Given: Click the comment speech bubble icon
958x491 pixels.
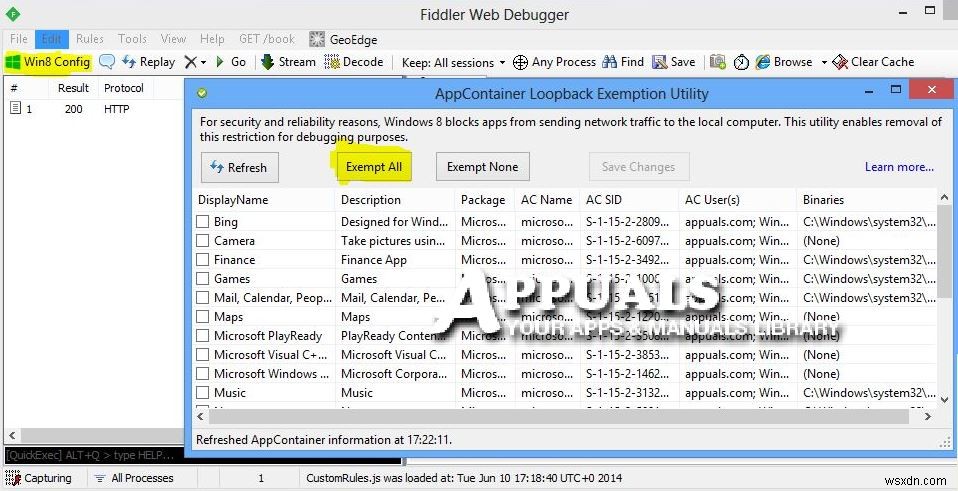Looking at the screenshot, I should tap(107, 62).
